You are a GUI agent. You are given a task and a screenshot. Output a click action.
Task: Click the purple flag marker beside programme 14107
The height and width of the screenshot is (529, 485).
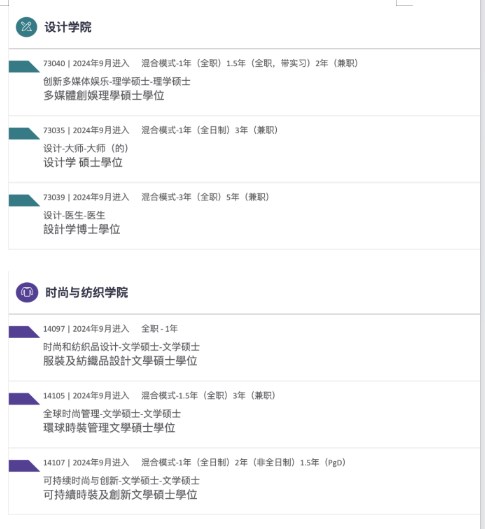click(24, 466)
